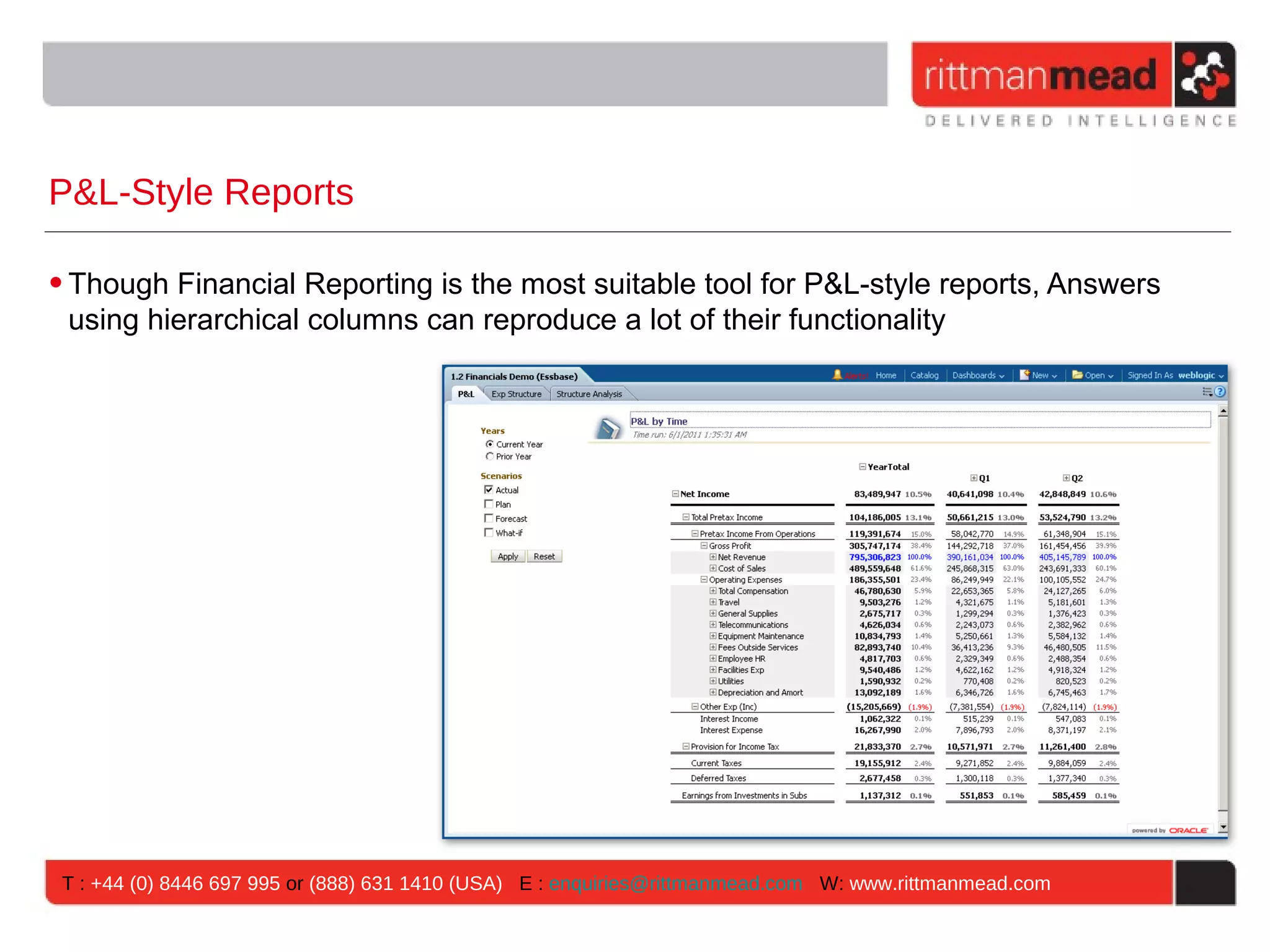Check the Plan scenario checkbox
Image resolution: width=1270 pixels, height=952 pixels.
(x=489, y=505)
